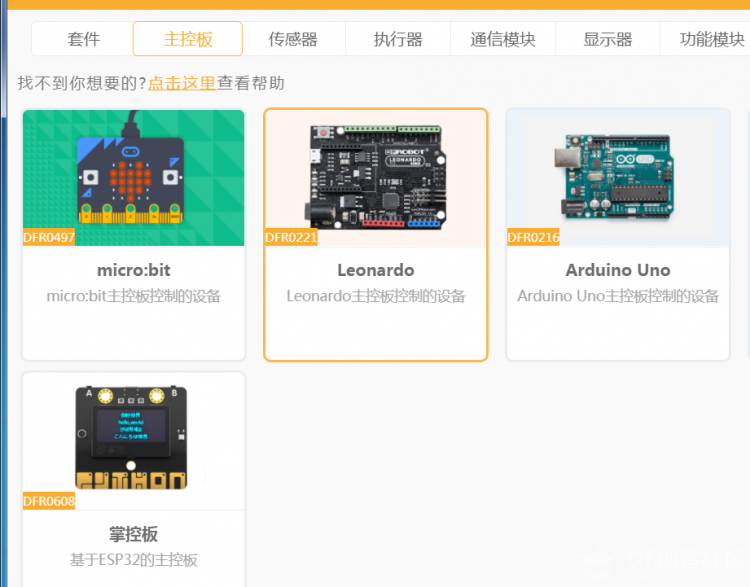The image size is (750, 587).
Task: Select the 主控板 tab
Action: click(188, 39)
